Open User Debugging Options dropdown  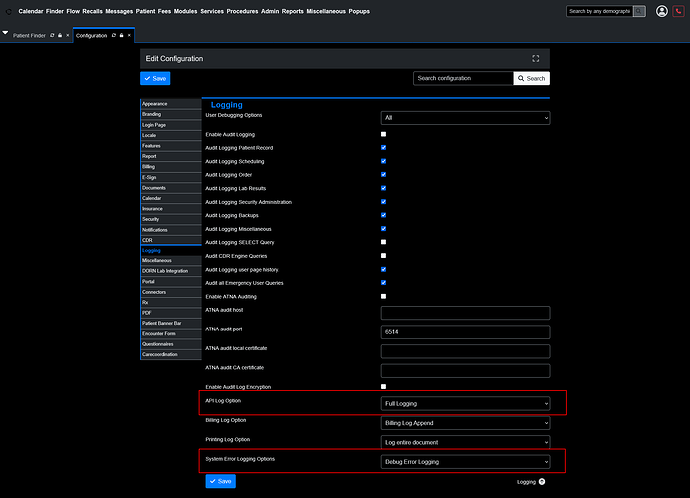465,118
